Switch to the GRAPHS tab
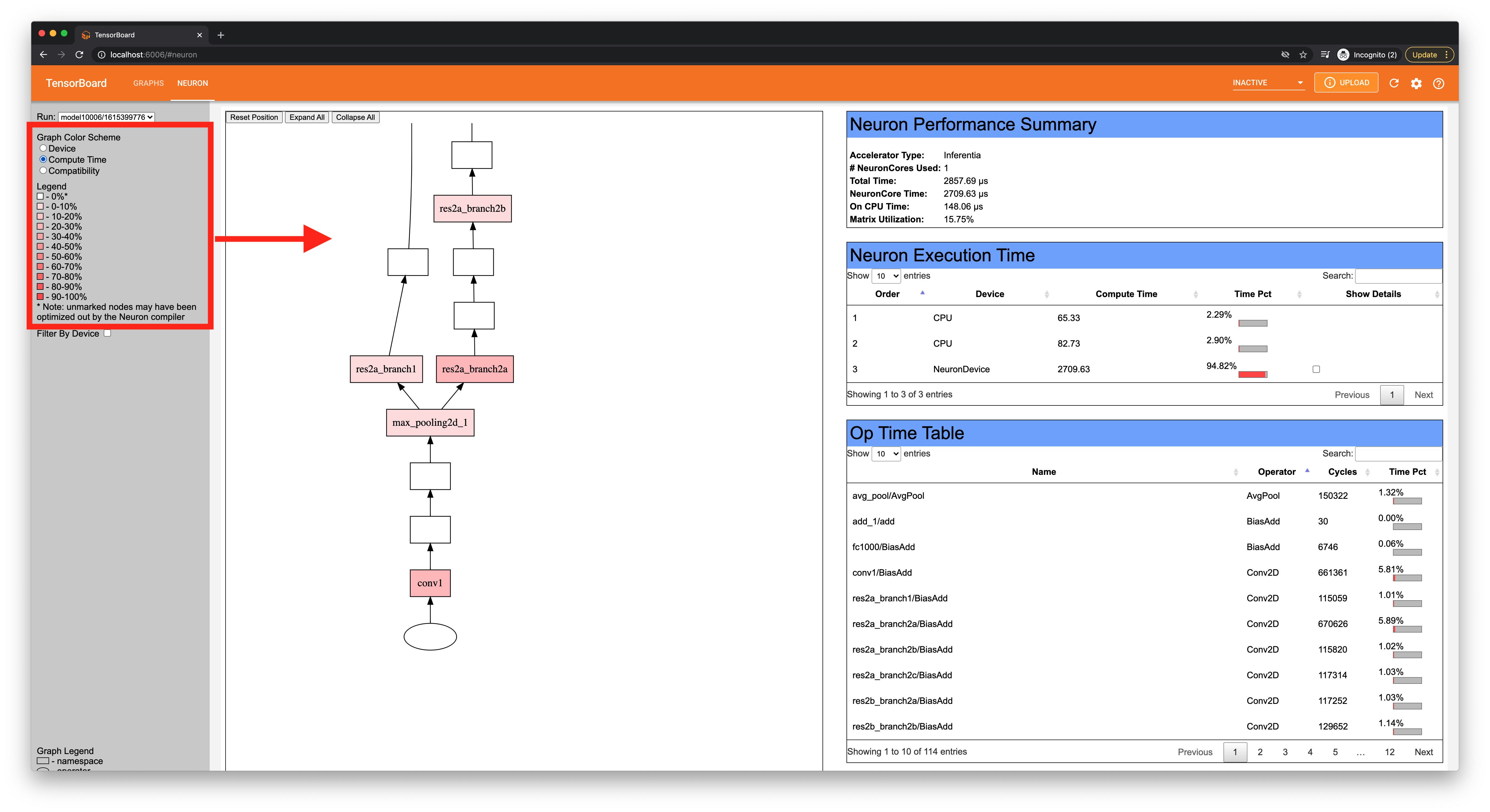This screenshot has width=1490, height=812. [x=148, y=83]
